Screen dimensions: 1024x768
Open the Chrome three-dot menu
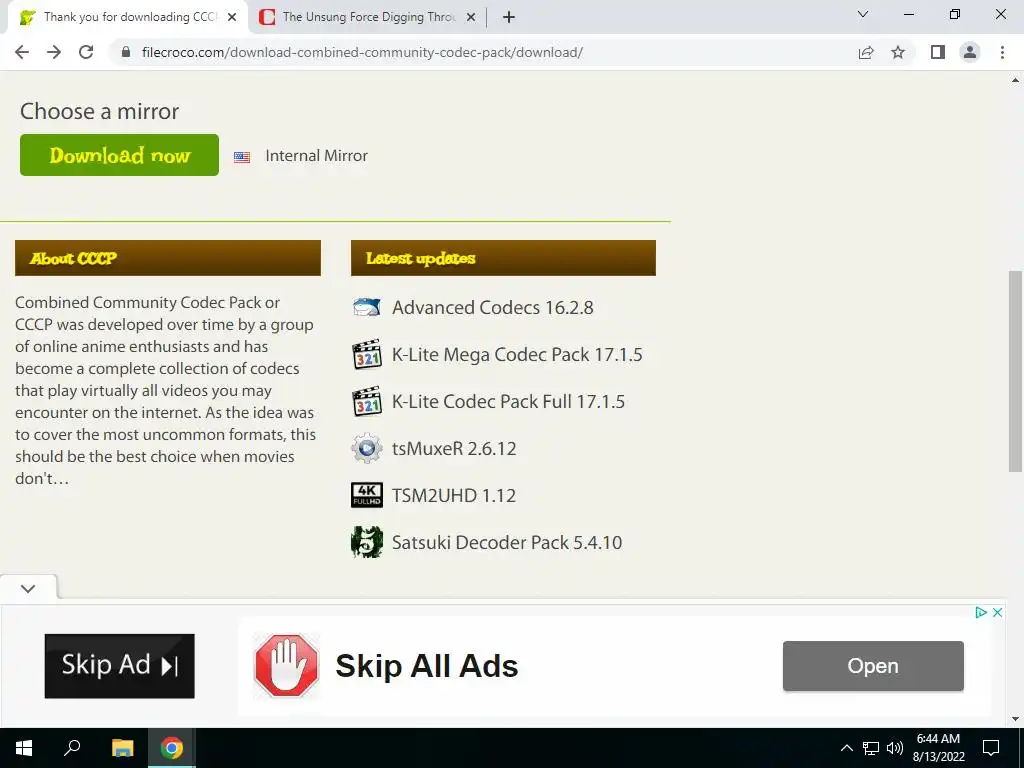pos(1002,52)
